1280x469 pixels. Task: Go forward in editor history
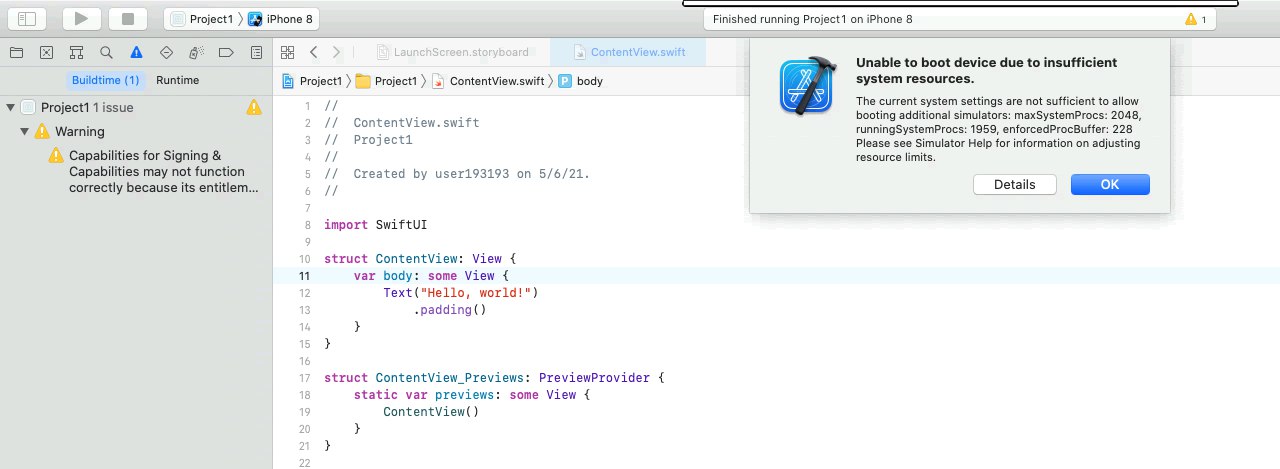(336, 52)
